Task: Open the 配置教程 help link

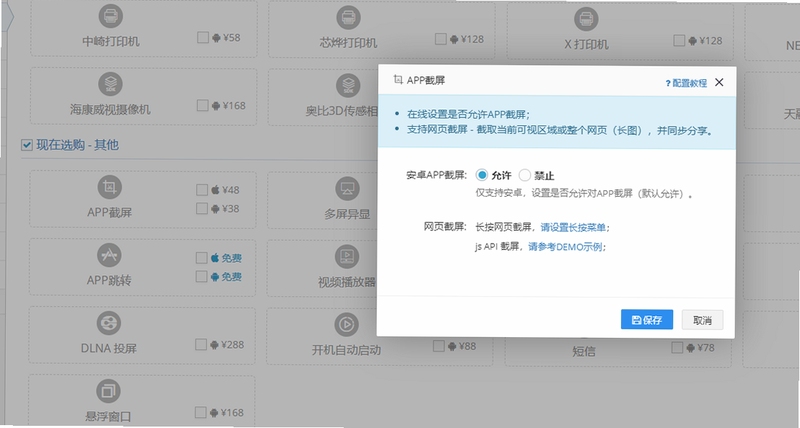Action: click(686, 83)
